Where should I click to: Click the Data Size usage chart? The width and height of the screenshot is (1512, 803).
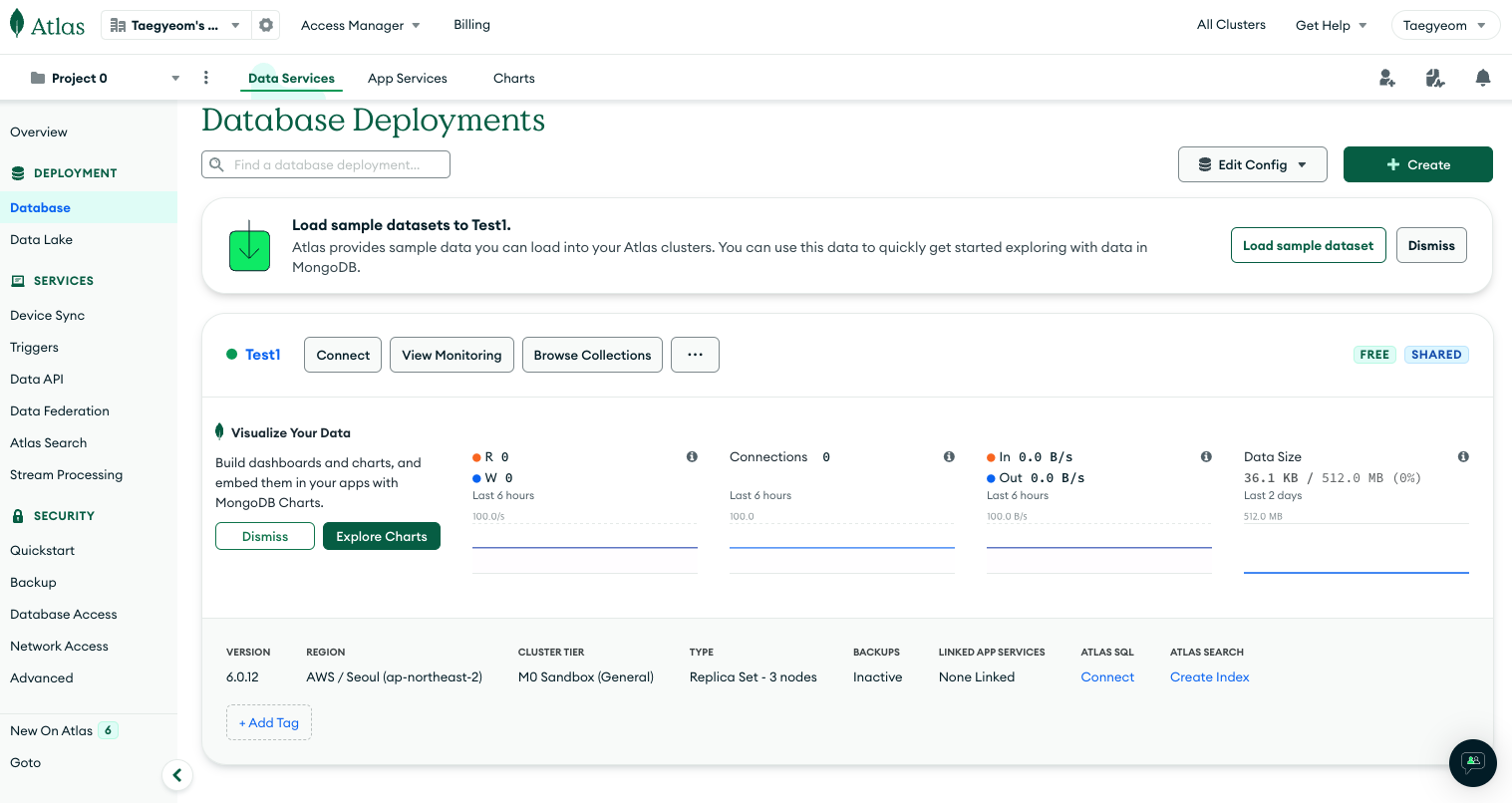[1357, 548]
